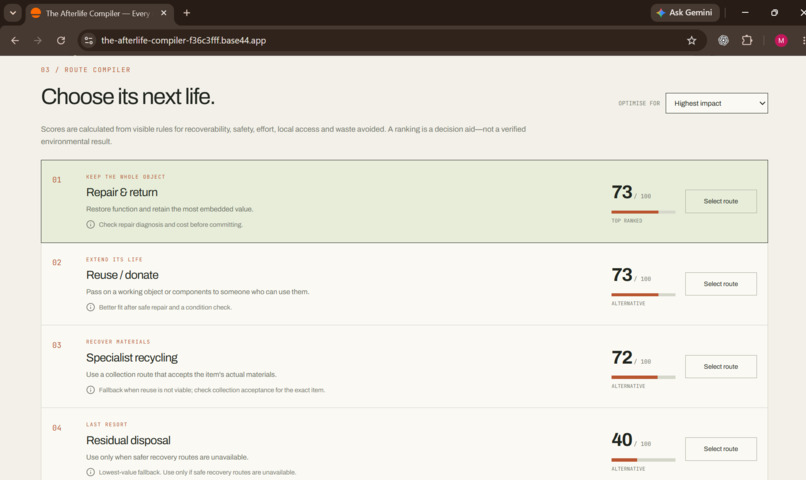Click the LAST RESORT label
This screenshot has width=806, height=480.
tap(106, 424)
